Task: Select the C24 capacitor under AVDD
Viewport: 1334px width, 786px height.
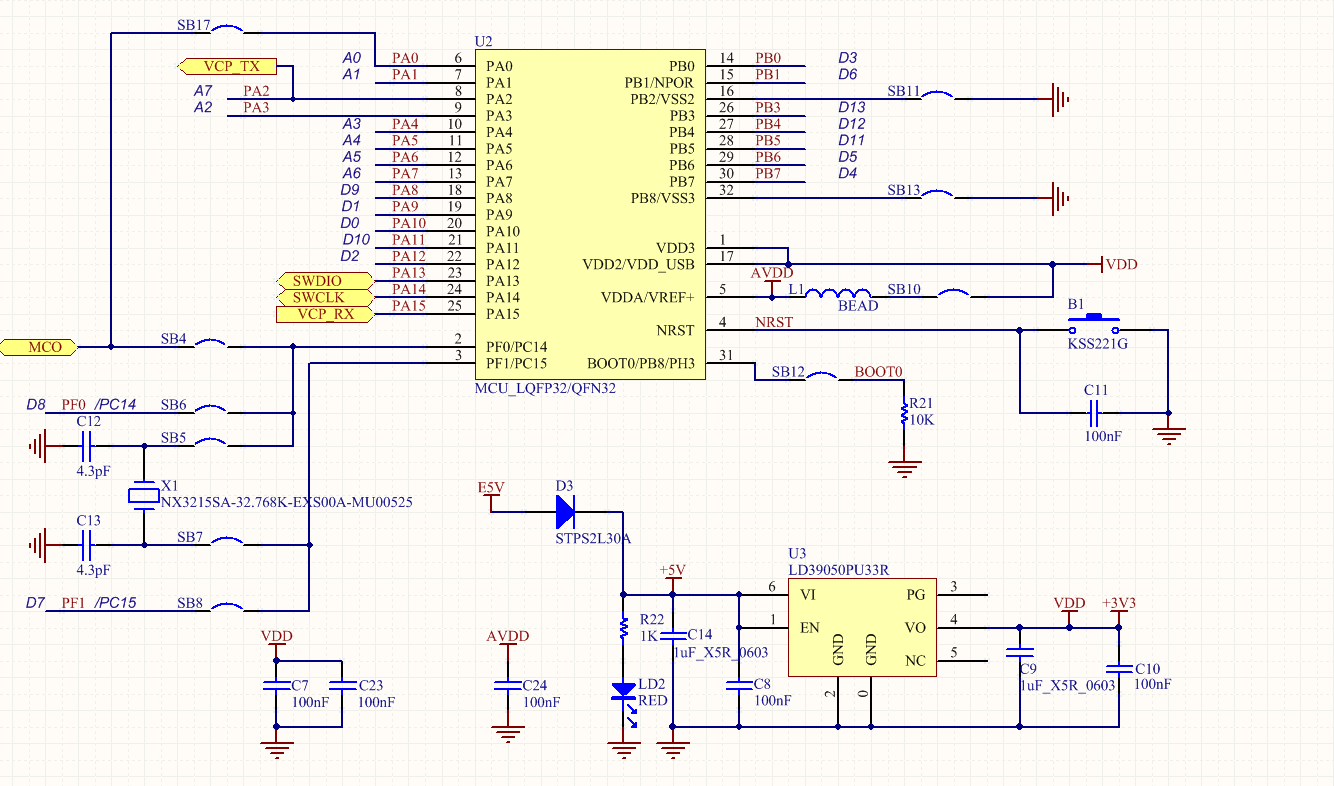Action: (508, 686)
